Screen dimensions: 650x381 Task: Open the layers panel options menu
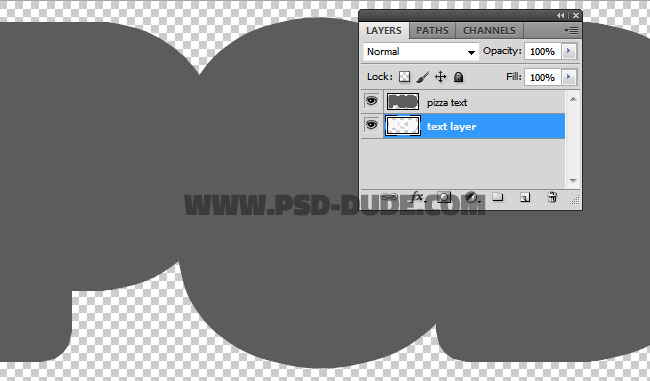coord(571,30)
